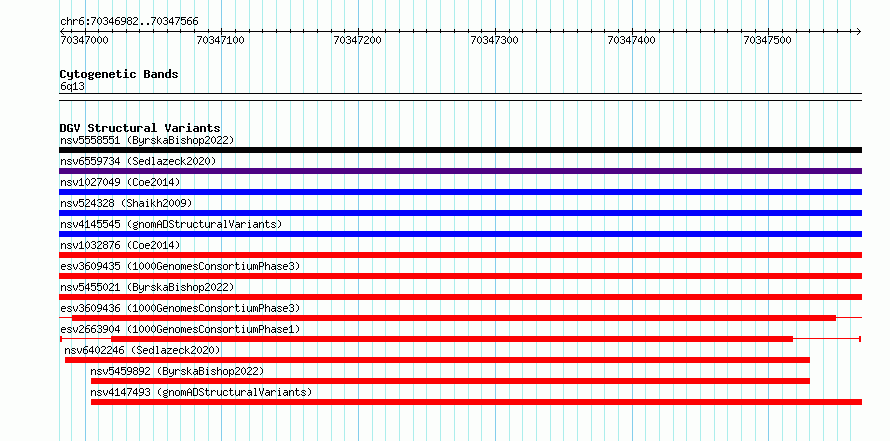Click the red bar under nsv1032876
Screen dimensions: 890x441
point(460,255)
